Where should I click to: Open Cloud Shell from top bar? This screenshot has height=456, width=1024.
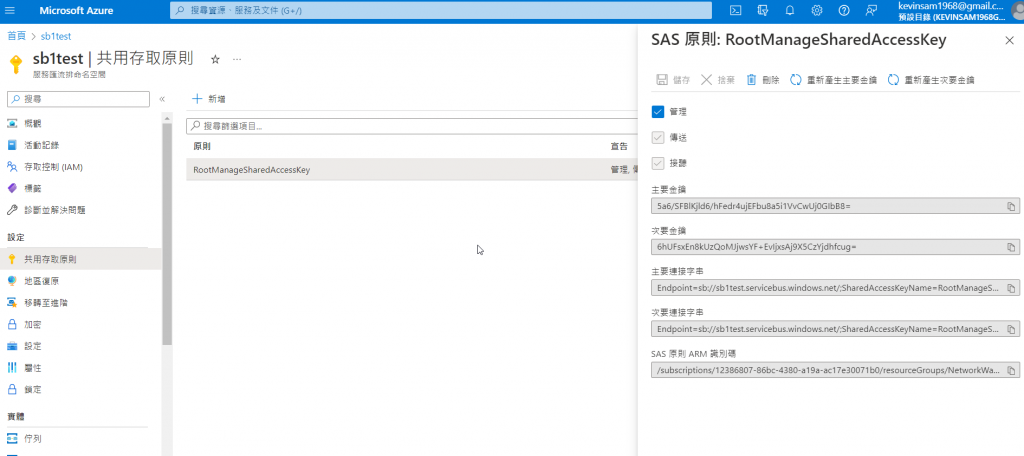(x=735, y=10)
